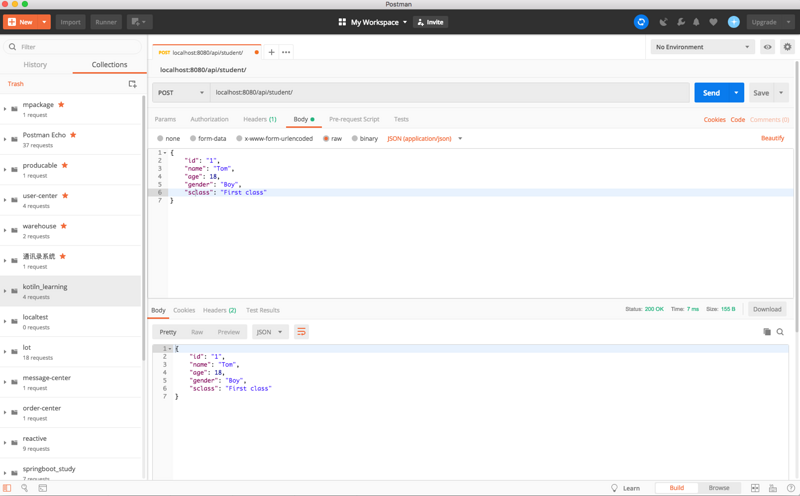Copy response to clipboard icon
The image size is (800, 496).
tap(767, 332)
